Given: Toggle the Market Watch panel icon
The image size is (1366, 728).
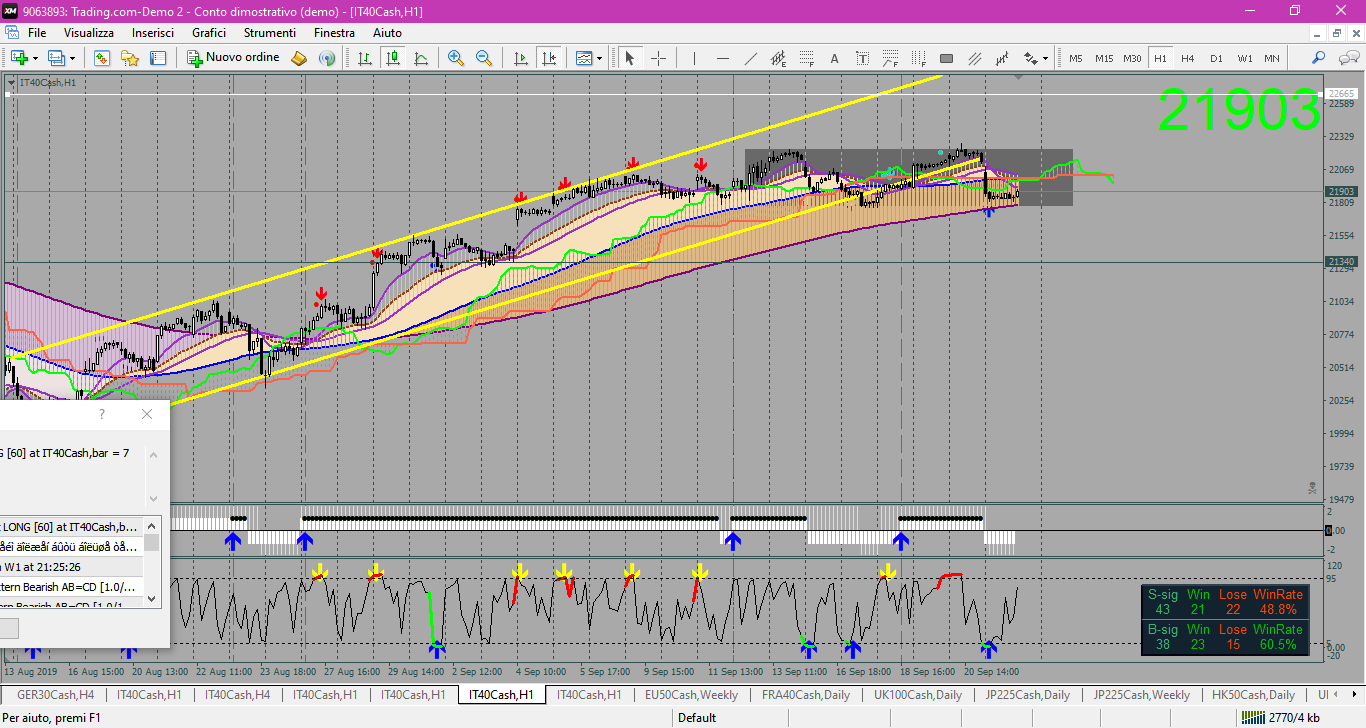Looking at the screenshot, I should (101, 58).
